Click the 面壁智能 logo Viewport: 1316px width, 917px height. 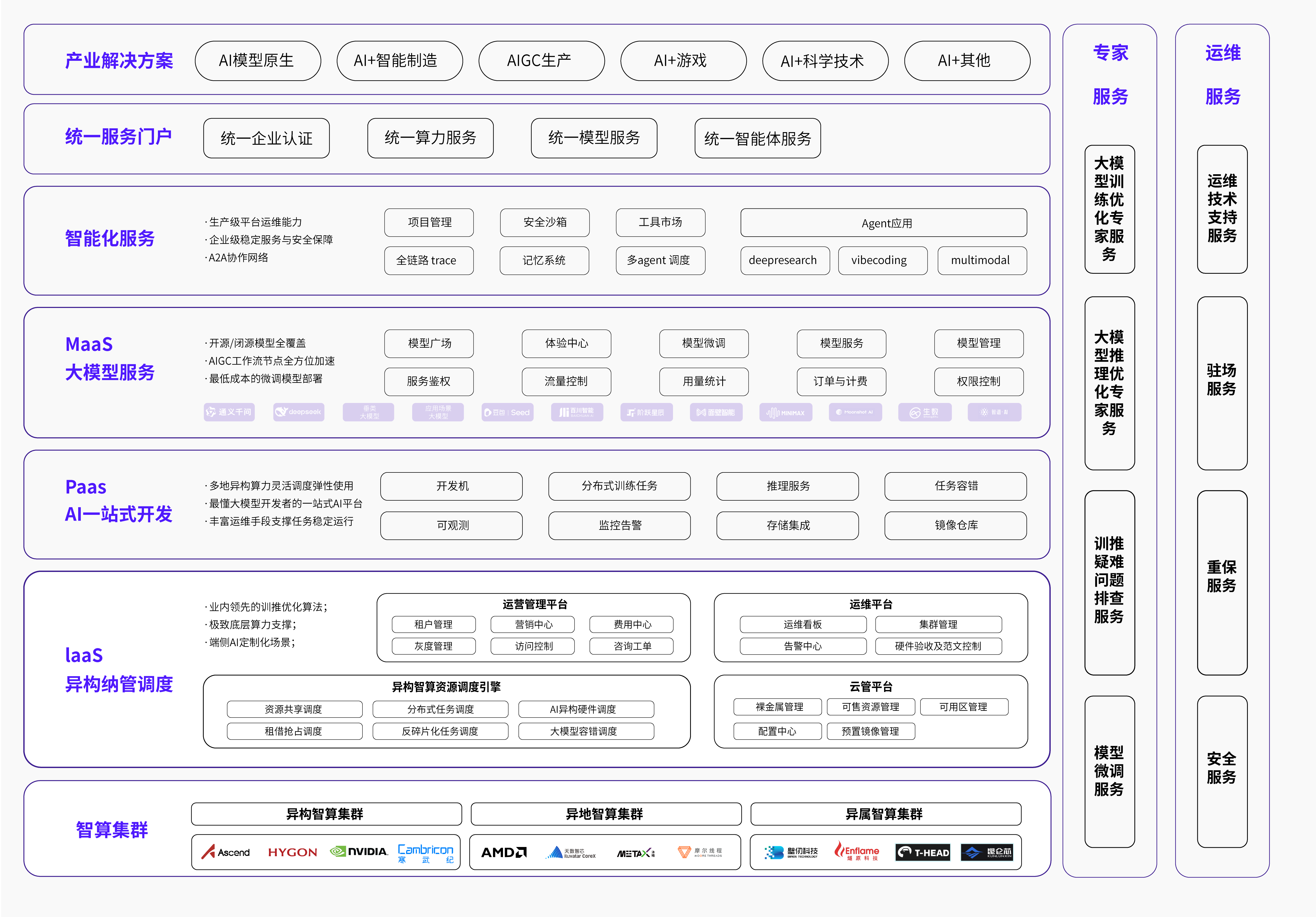click(x=716, y=412)
